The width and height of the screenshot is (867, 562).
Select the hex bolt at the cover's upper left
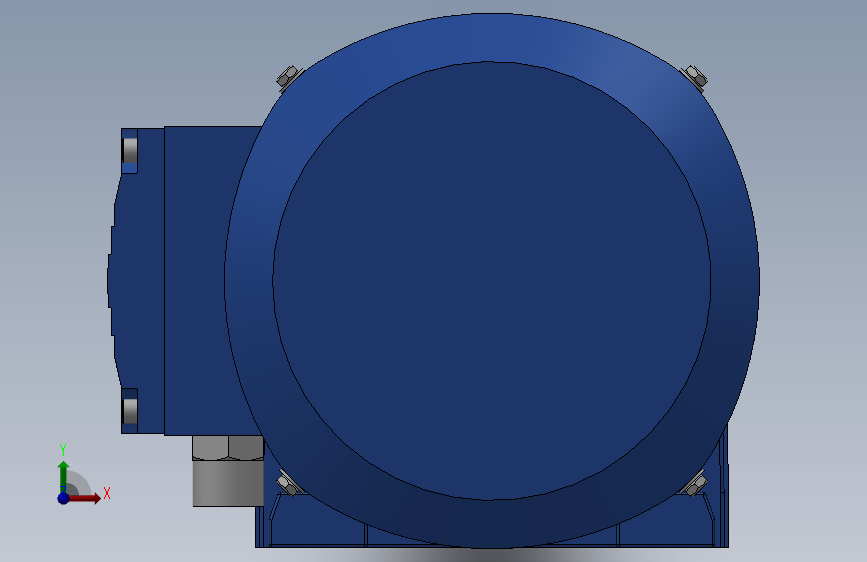click(x=288, y=77)
